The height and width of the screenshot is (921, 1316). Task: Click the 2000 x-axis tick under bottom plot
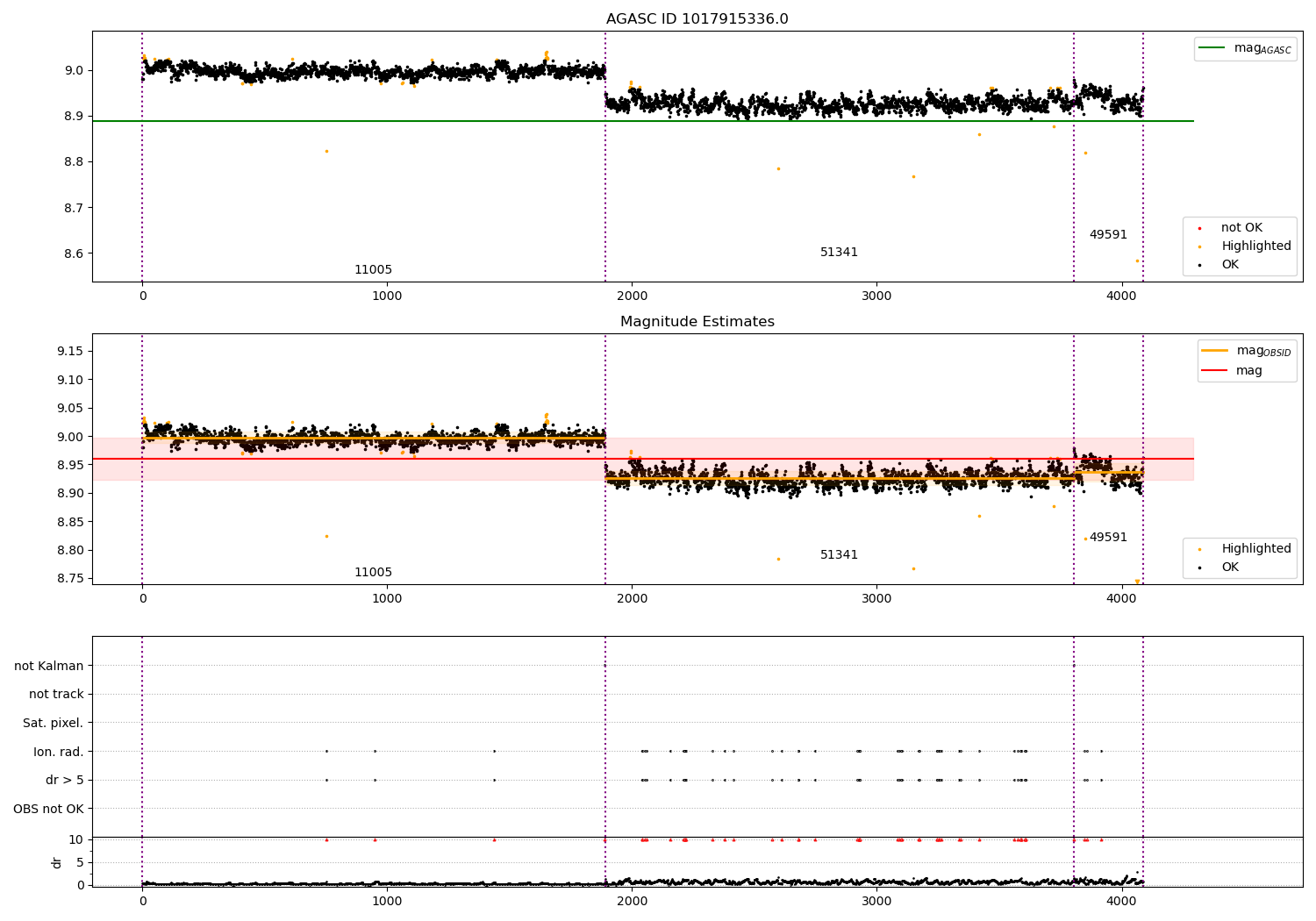click(x=632, y=902)
